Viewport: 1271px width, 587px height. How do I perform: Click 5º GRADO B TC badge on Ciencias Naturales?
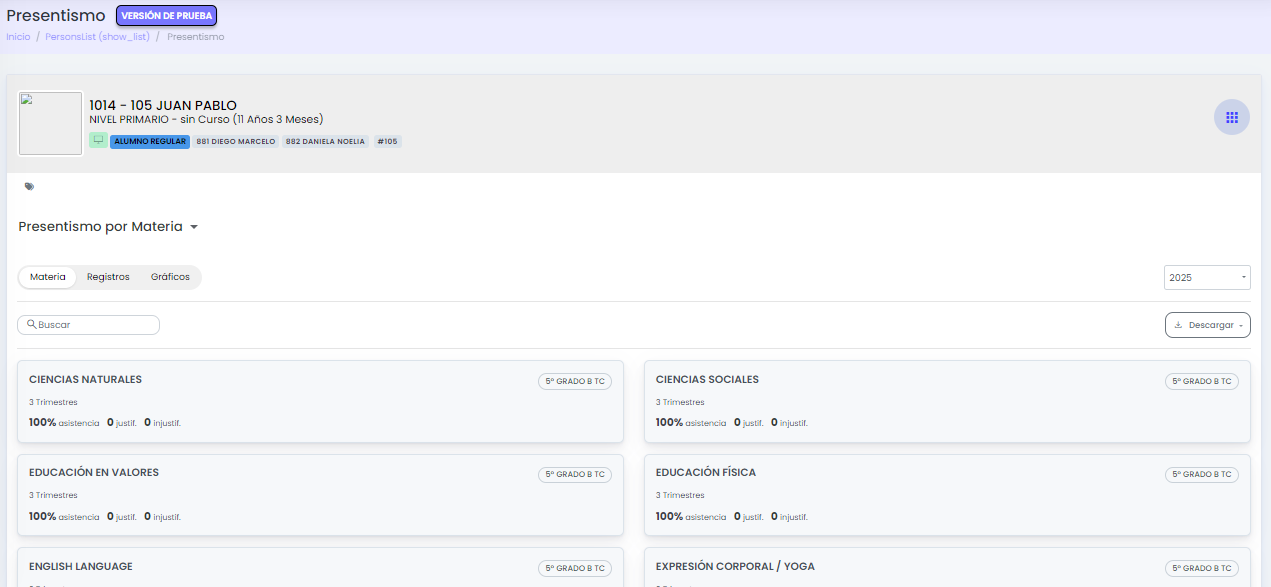575,381
